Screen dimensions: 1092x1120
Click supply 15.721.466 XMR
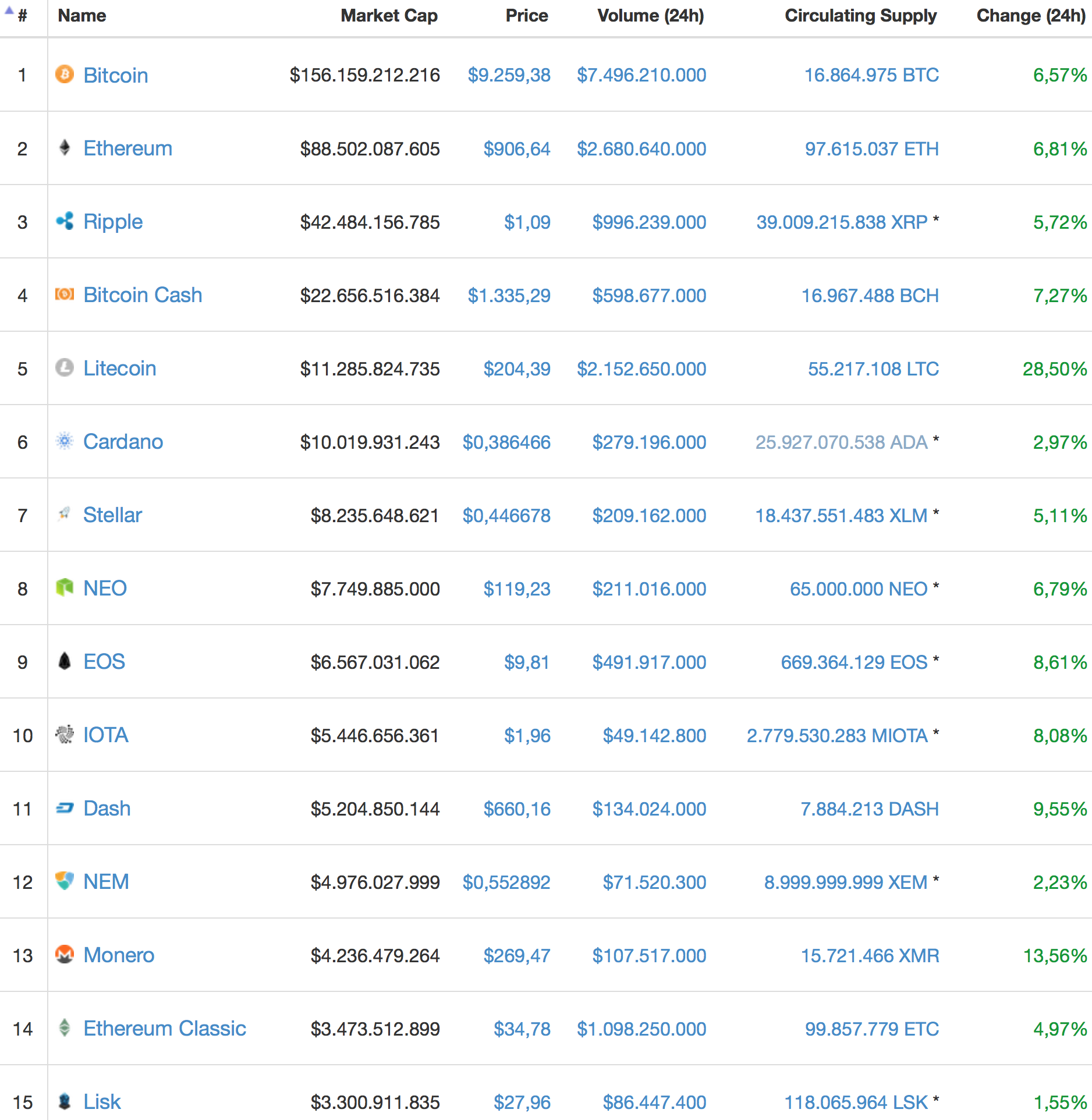(870, 956)
